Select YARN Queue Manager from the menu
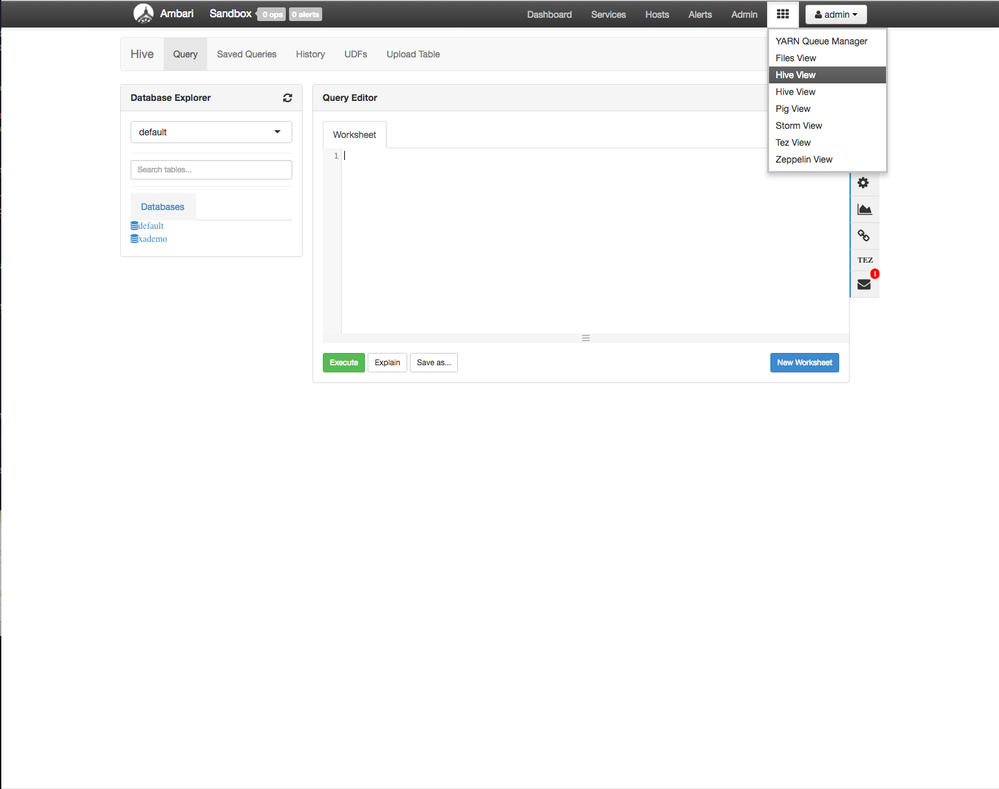 pos(827,41)
